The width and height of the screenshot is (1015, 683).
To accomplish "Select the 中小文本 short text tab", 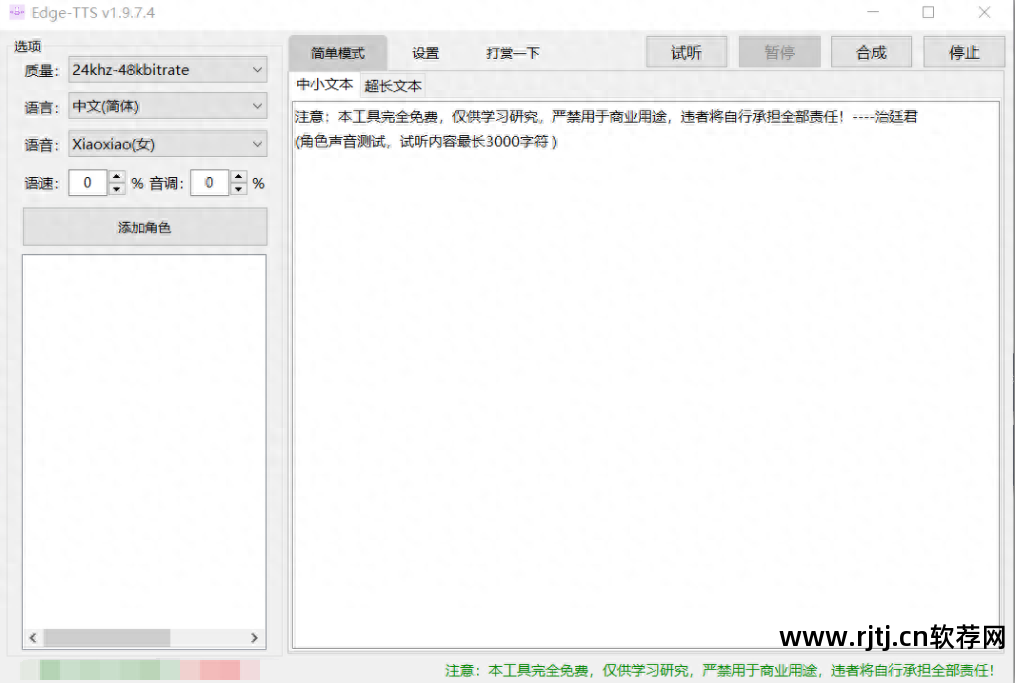I will tap(322, 85).
